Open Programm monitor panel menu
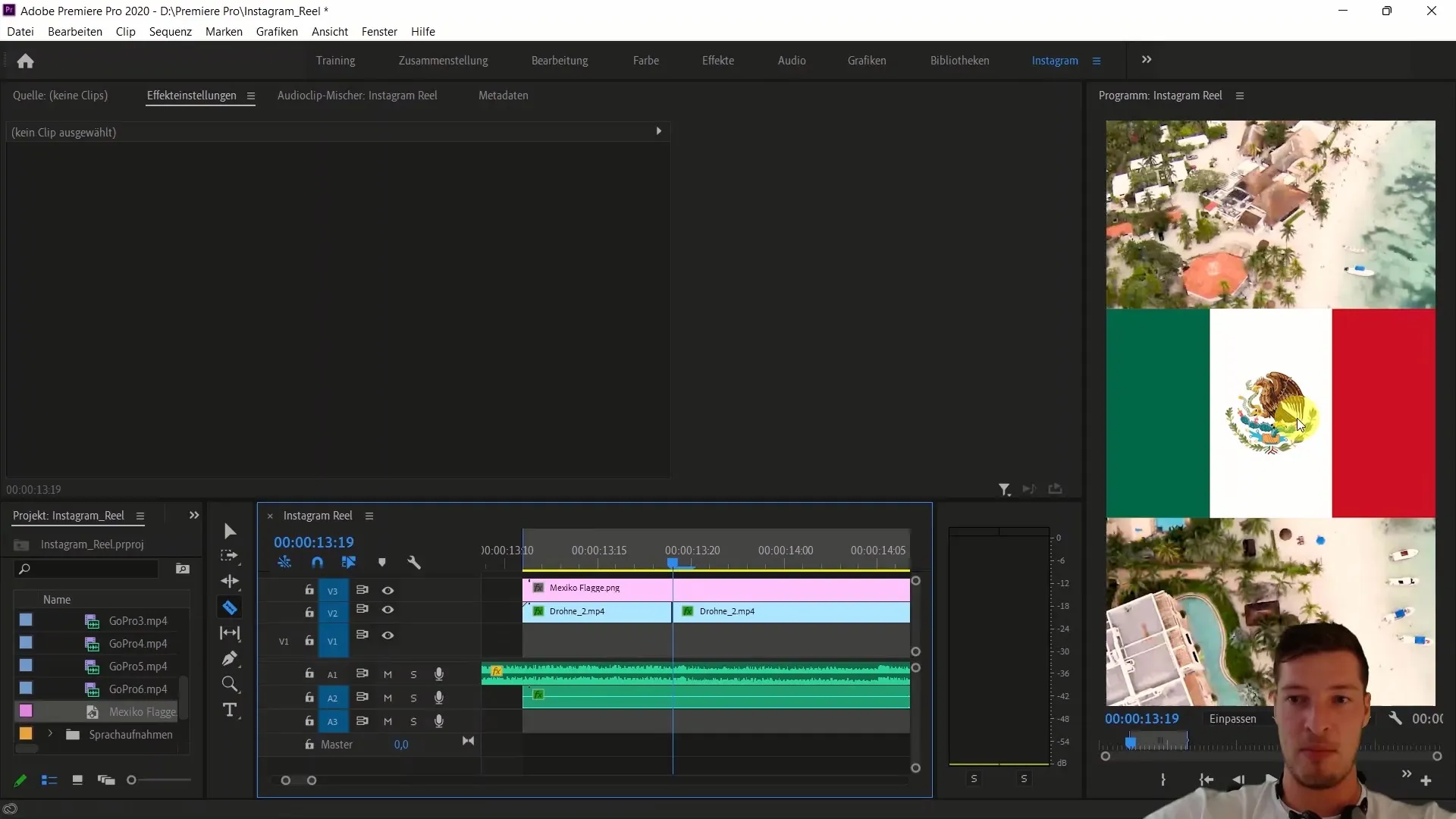Viewport: 1456px width, 819px height. (x=1240, y=96)
